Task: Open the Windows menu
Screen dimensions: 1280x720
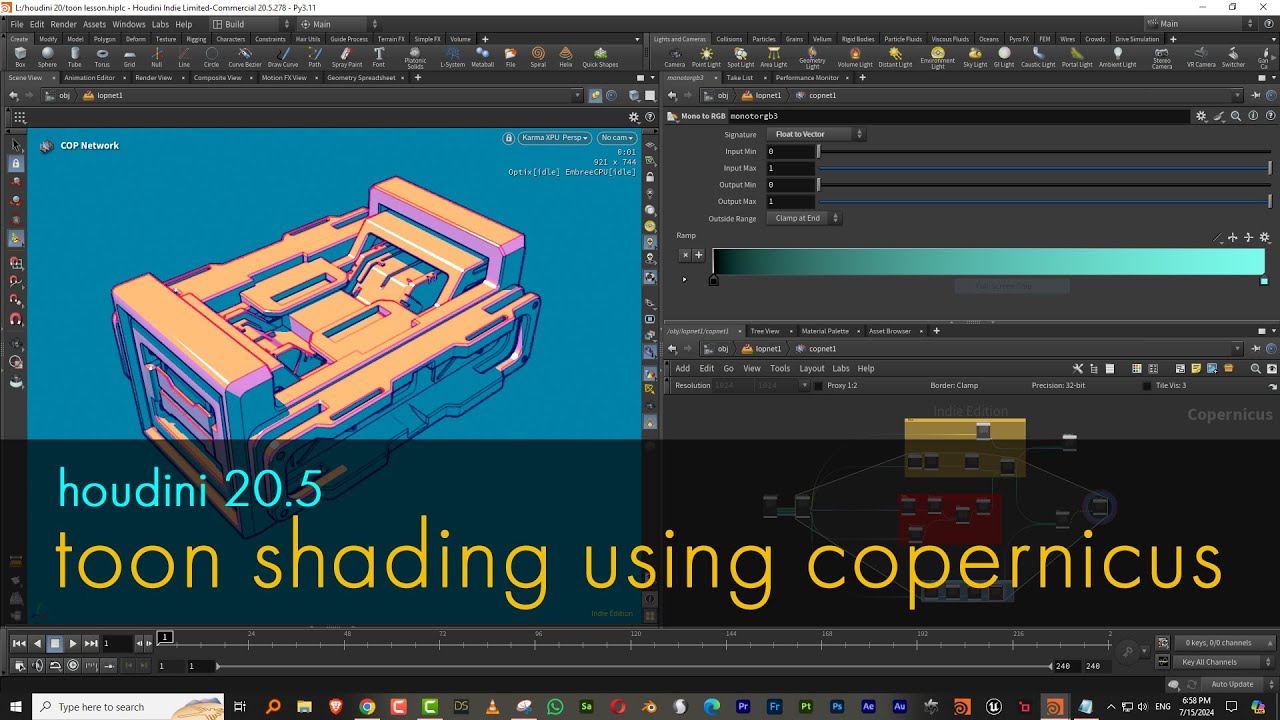Action: [128, 24]
